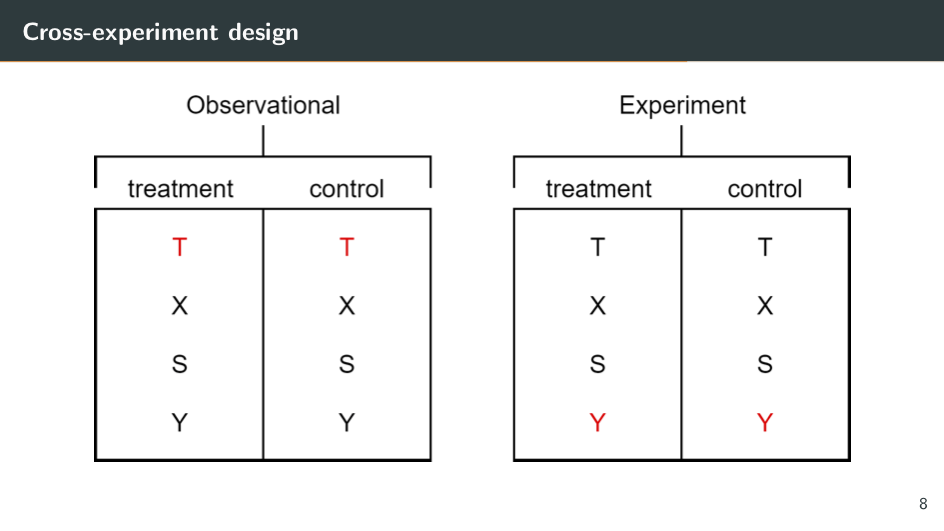Select red T in Observational control column

pos(346,247)
